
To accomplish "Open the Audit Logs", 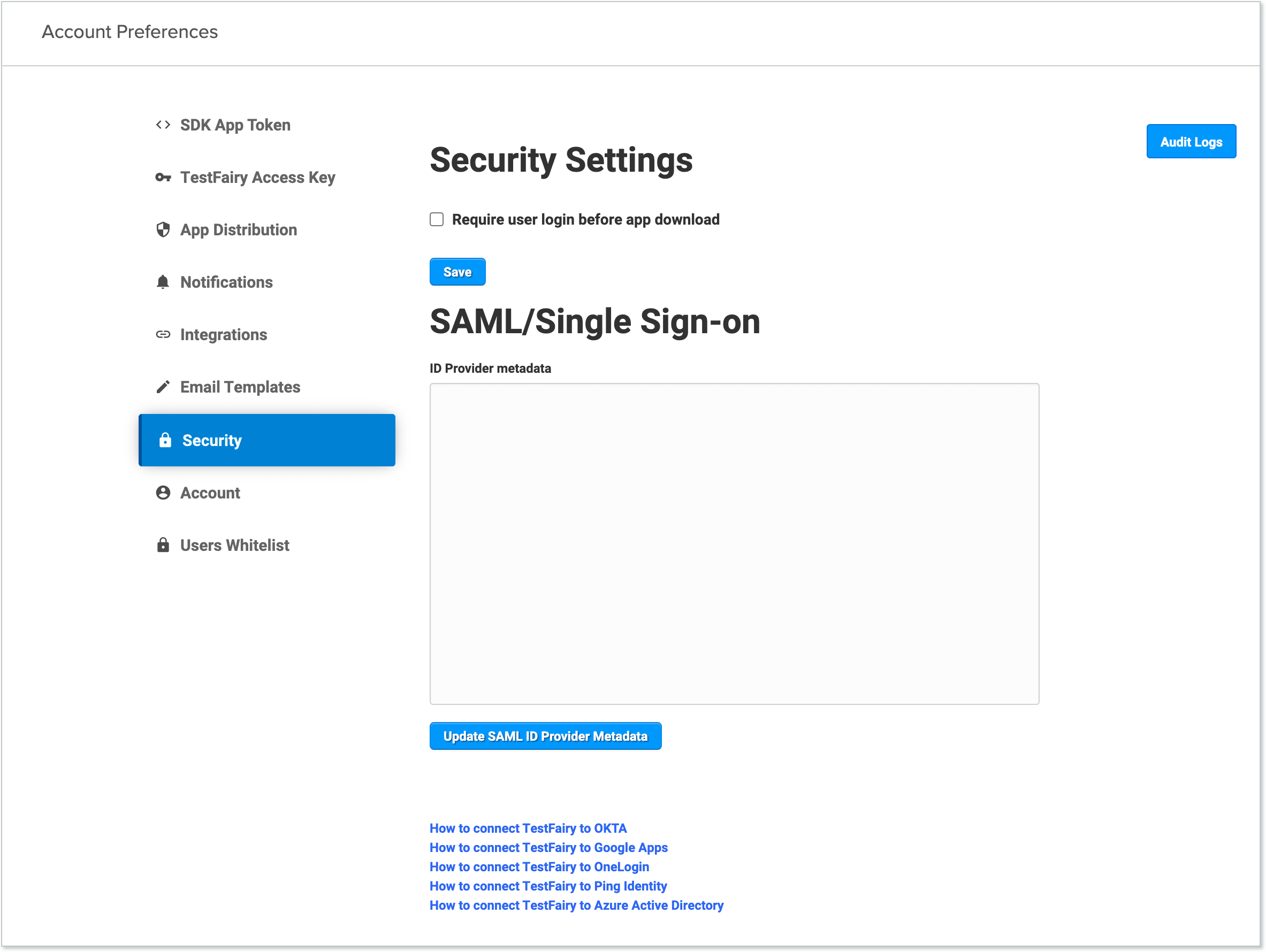I will [1191, 141].
